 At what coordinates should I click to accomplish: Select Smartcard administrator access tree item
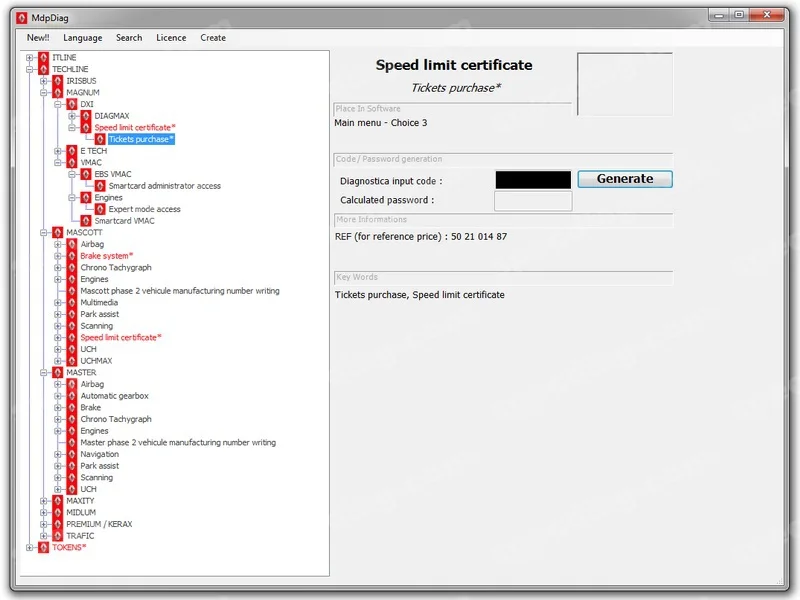point(164,186)
